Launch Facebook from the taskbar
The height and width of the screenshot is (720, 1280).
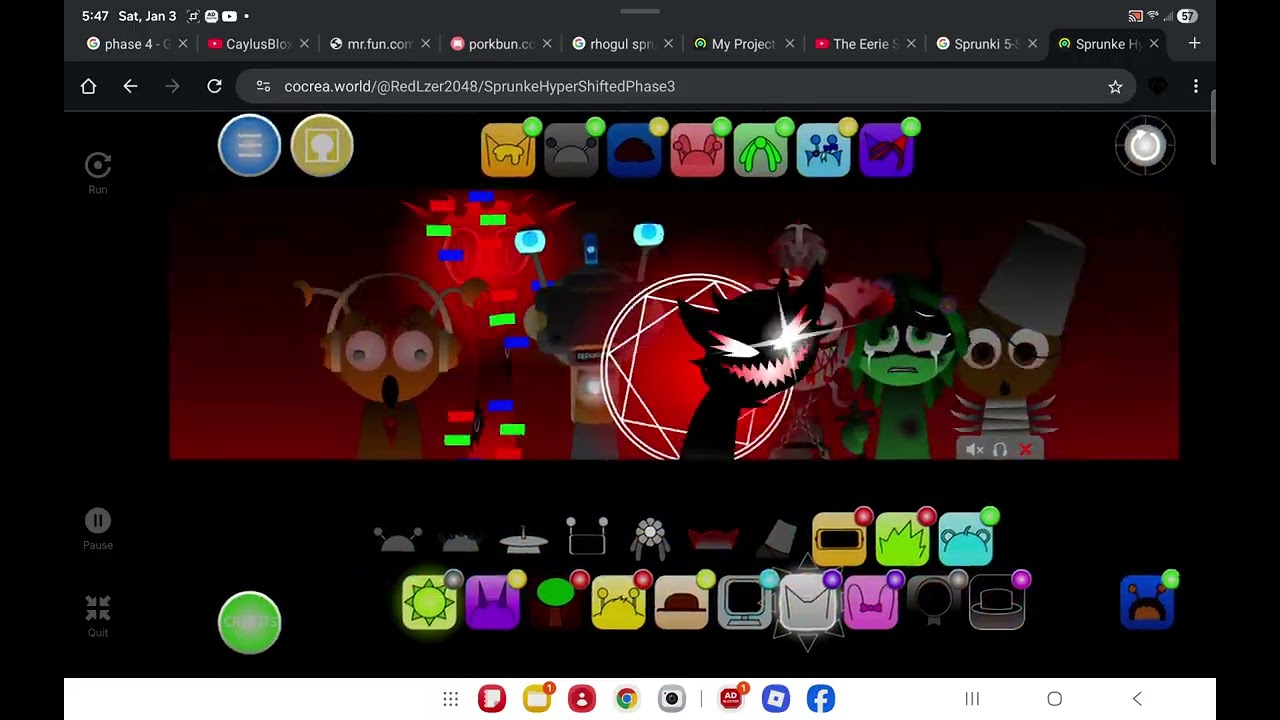tap(821, 699)
